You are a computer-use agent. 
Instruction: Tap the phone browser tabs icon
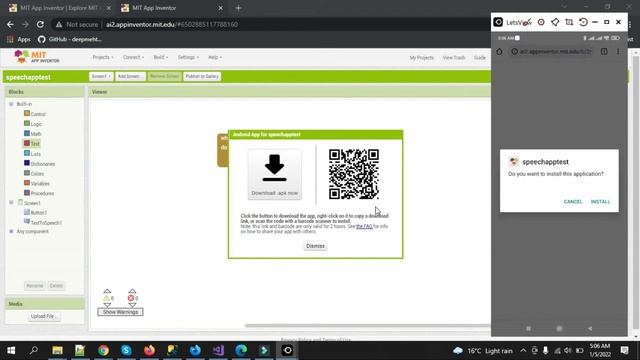tap(604, 51)
